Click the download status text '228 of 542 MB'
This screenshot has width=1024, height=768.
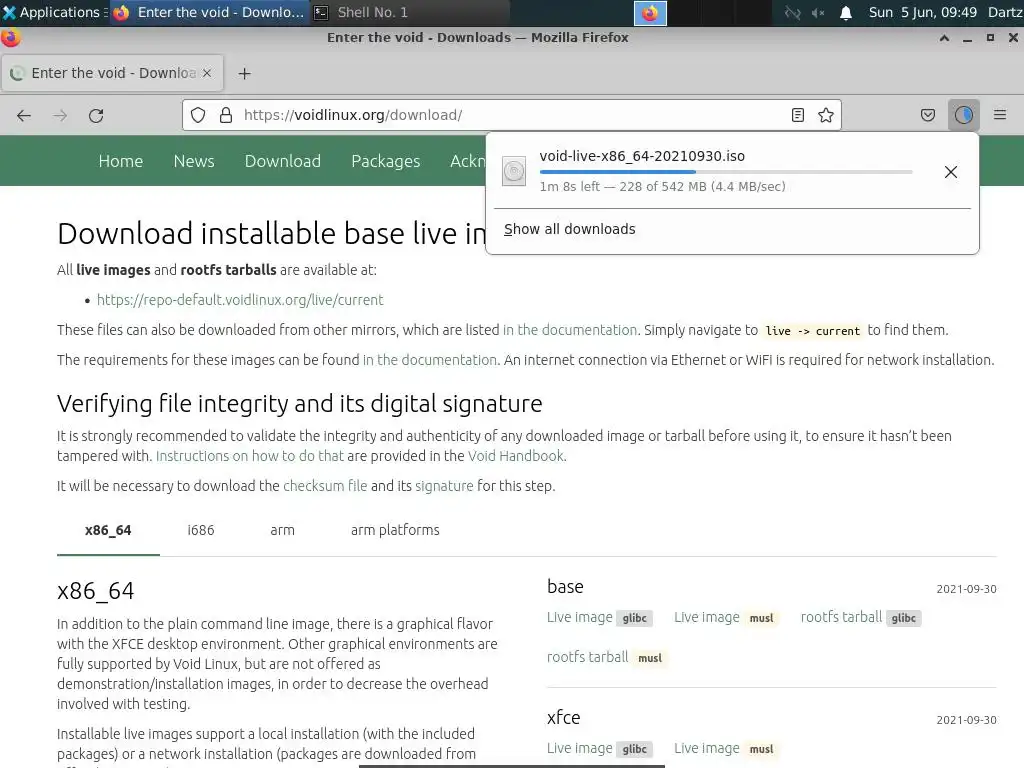[x=662, y=187]
